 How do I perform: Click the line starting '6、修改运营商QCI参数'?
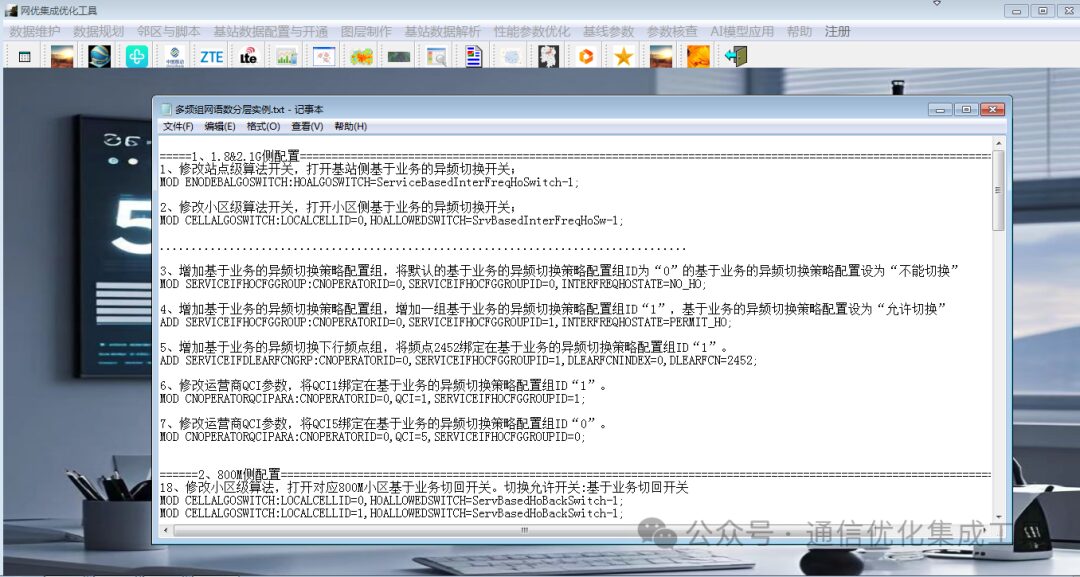coord(384,386)
